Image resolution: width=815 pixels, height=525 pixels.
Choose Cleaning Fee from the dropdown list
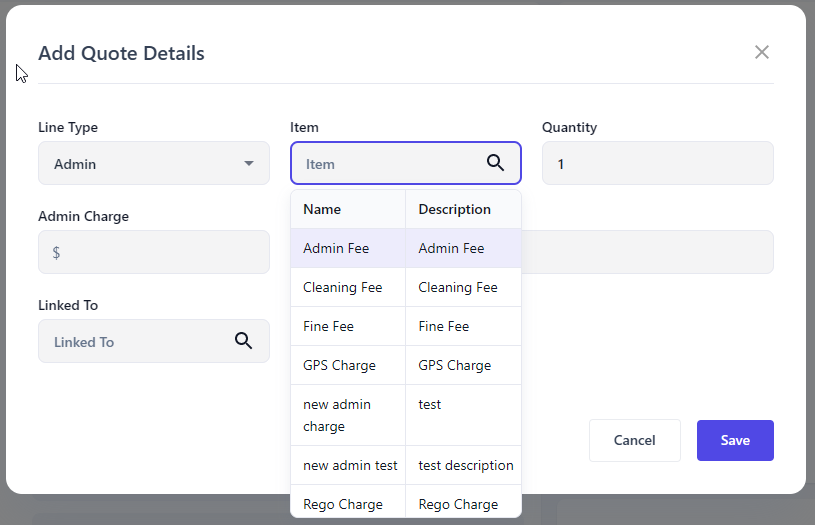pos(342,287)
